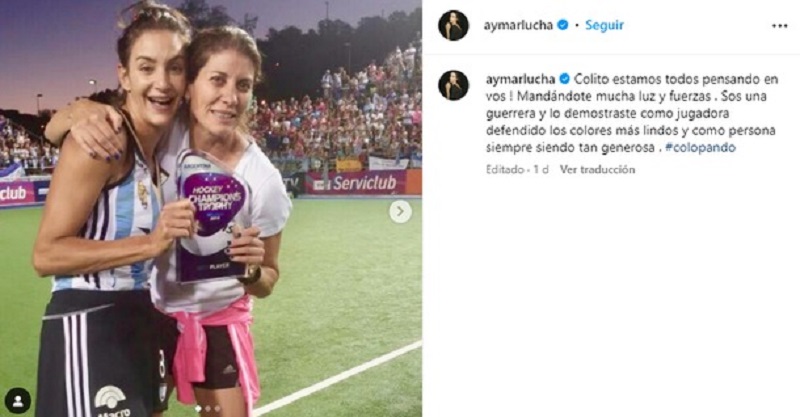Image resolution: width=800 pixels, height=417 pixels.
Task: Click Ver traducción to translate caption
Action: coord(597,169)
